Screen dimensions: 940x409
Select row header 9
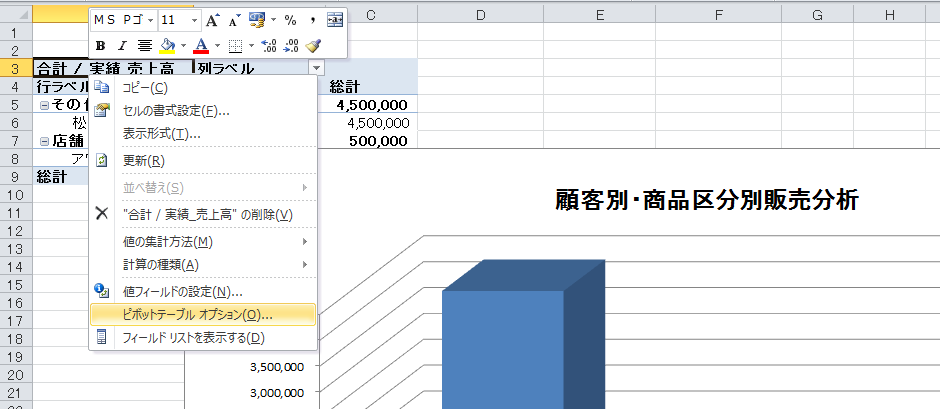tap(16, 176)
